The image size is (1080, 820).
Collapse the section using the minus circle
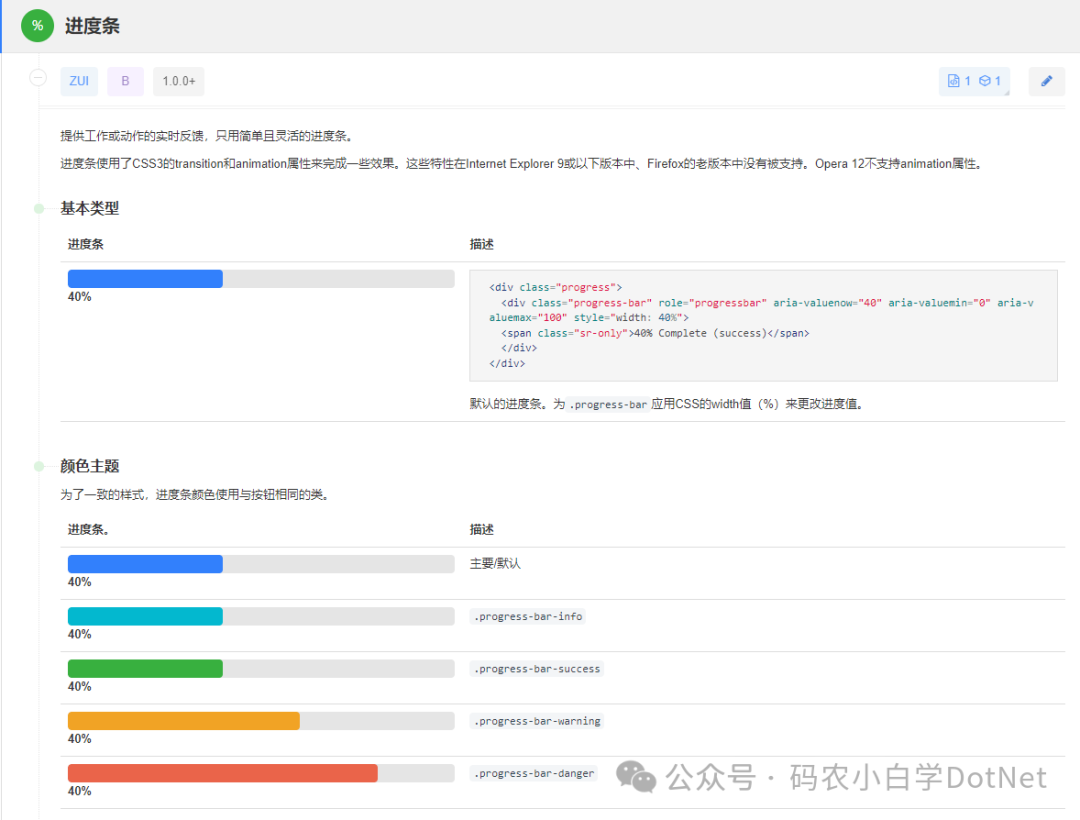click(x=38, y=77)
